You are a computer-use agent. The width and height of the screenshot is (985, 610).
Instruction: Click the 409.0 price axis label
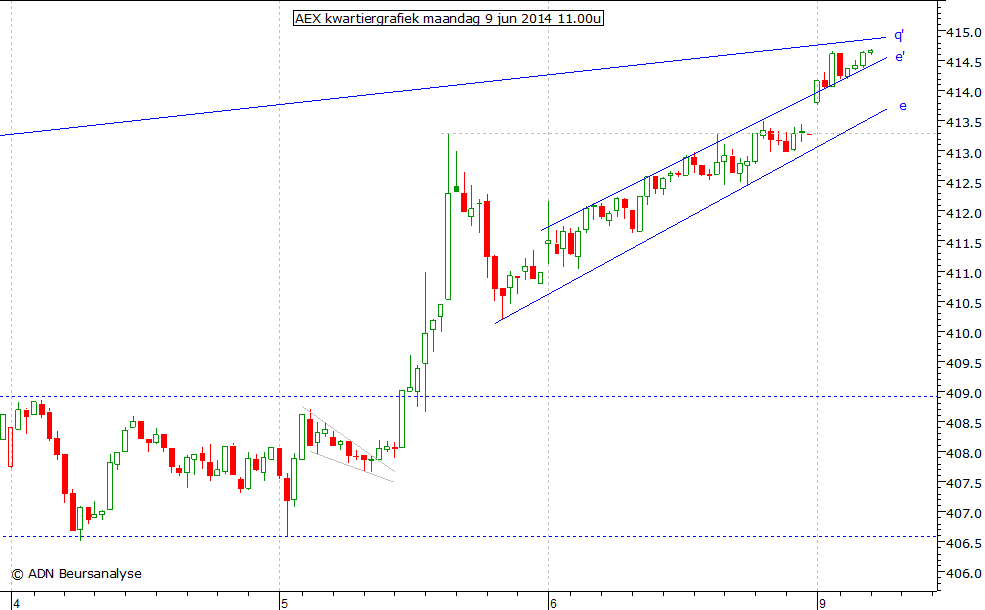click(x=964, y=394)
